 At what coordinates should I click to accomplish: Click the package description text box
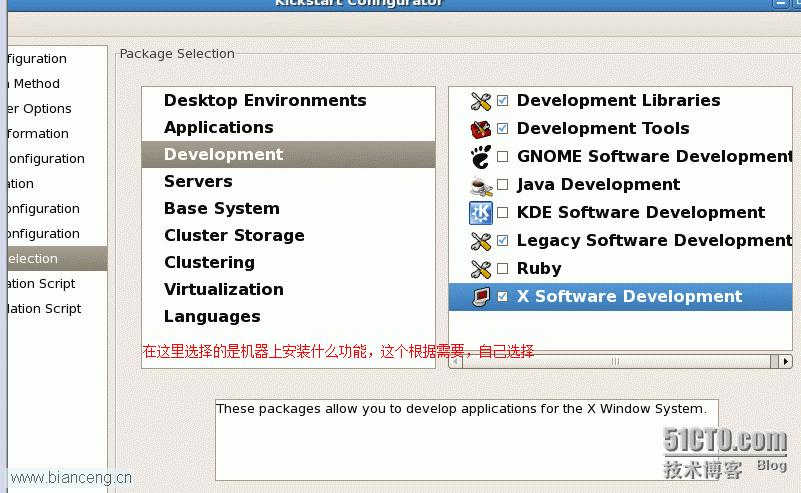[x=467, y=440]
